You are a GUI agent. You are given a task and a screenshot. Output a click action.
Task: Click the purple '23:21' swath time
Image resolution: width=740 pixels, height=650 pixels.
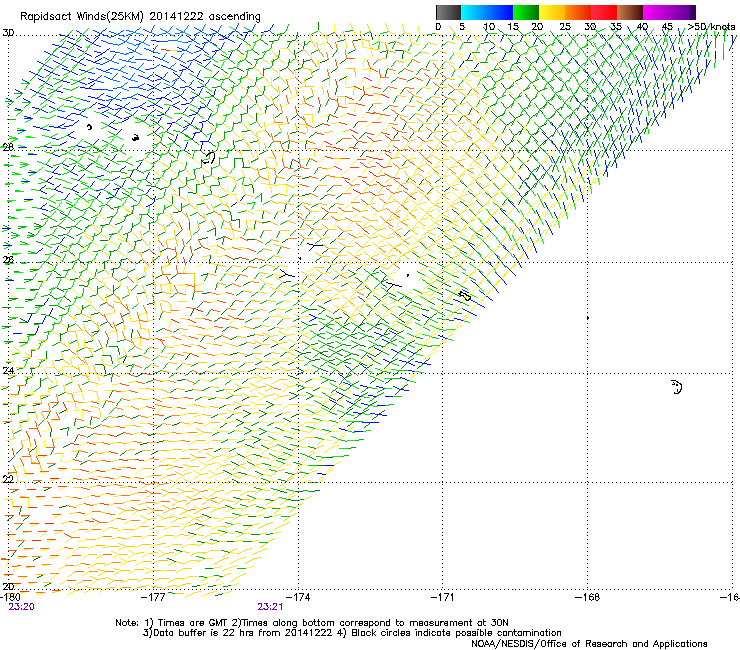coord(270,607)
